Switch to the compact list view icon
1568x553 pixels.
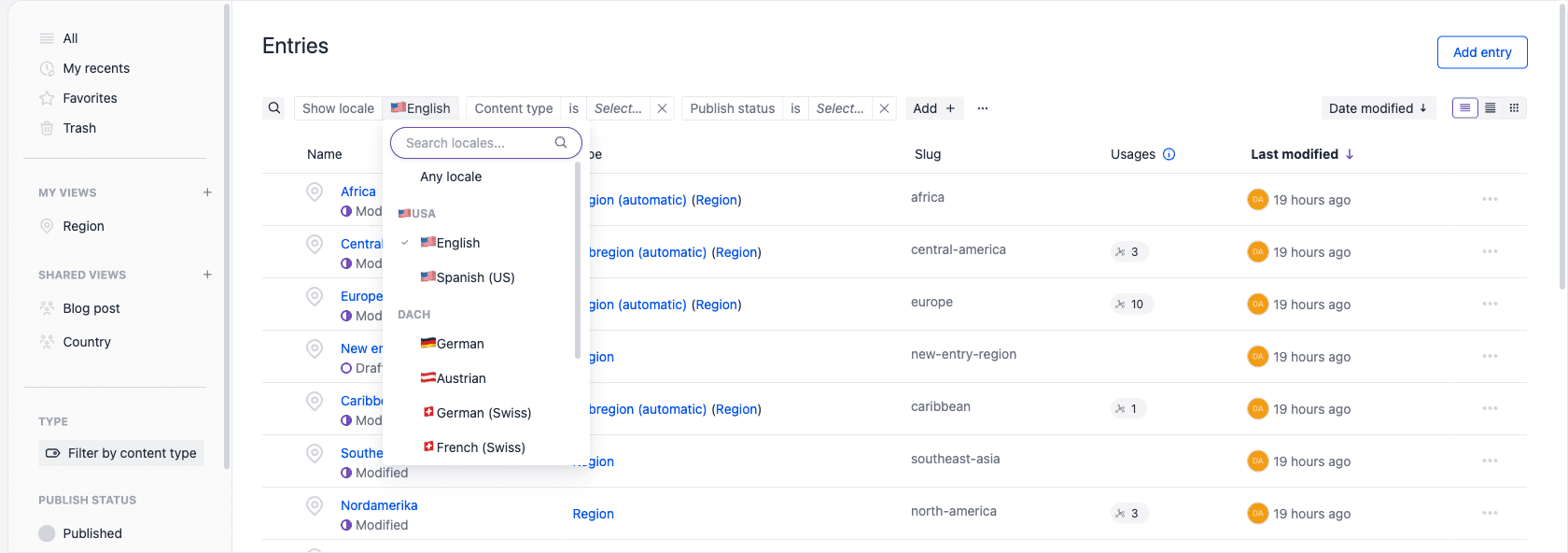pyautogui.click(x=1491, y=108)
